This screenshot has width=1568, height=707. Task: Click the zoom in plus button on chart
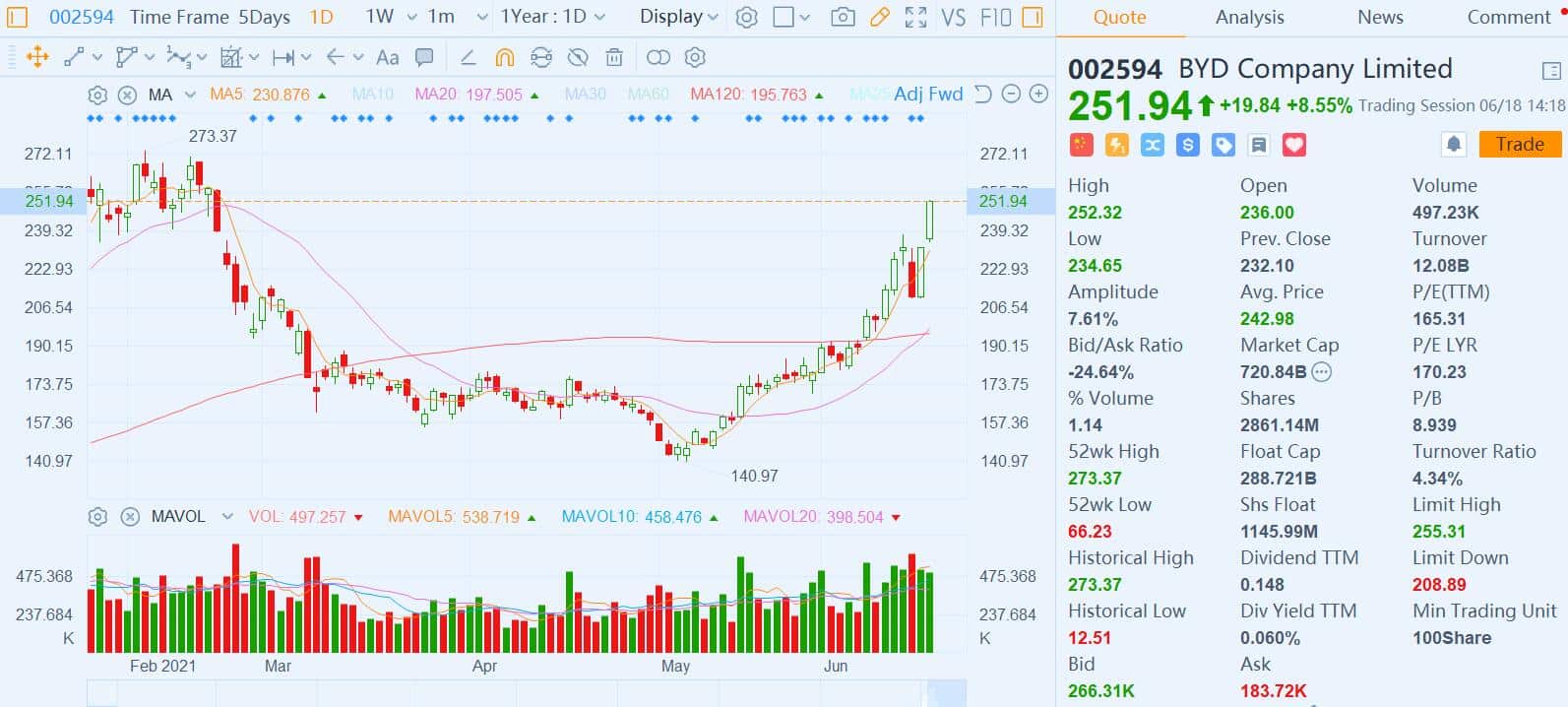pos(1038,94)
